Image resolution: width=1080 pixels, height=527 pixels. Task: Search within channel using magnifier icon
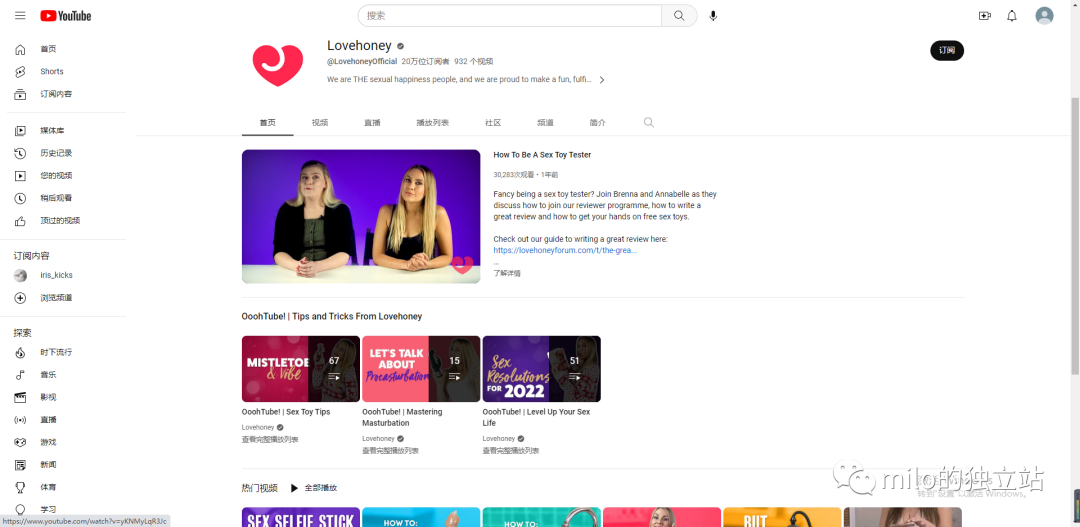(x=648, y=123)
